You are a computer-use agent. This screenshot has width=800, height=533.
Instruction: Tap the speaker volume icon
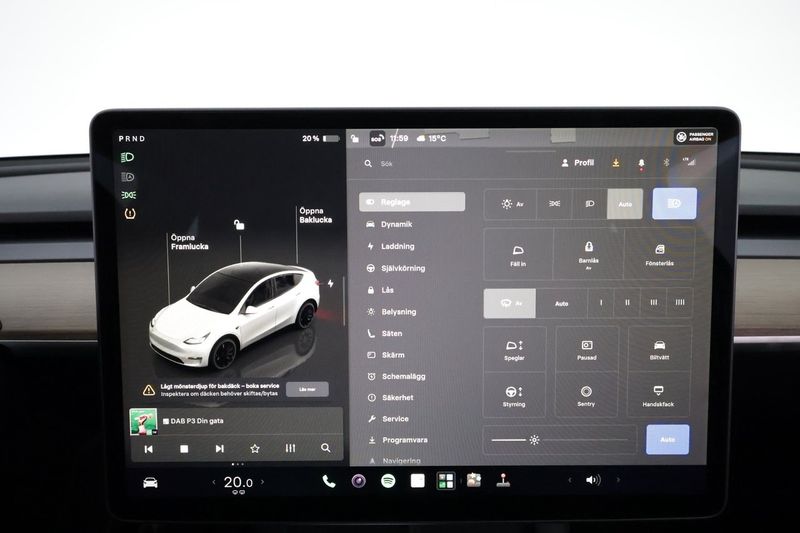(593, 480)
